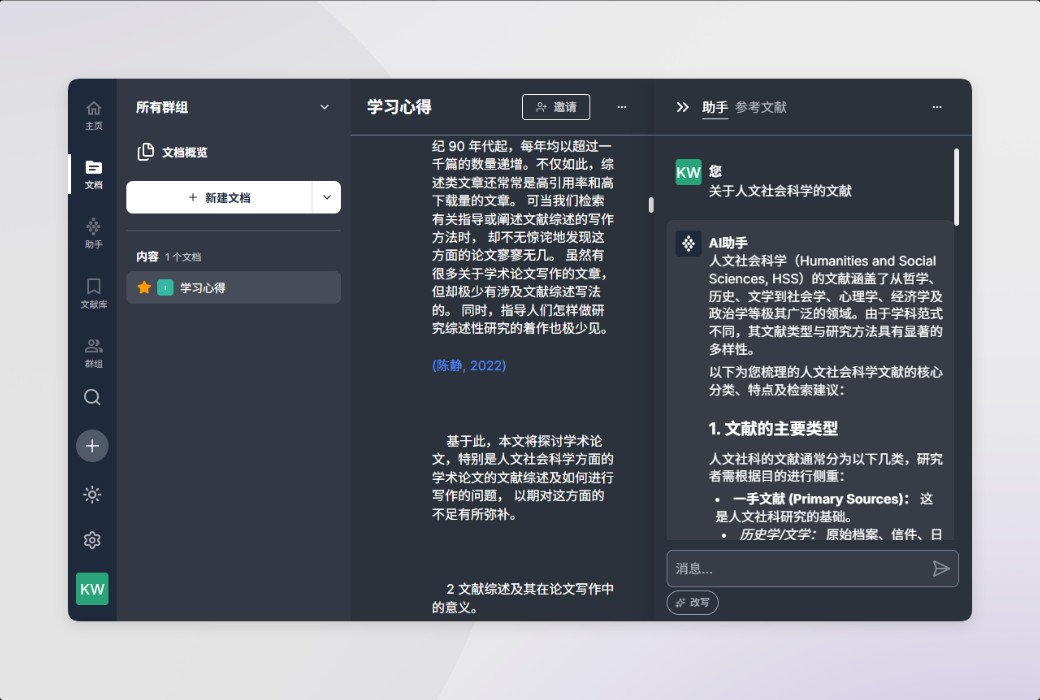The width and height of the screenshot is (1040, 700).
Task: Click the paragraph starting 基于此，本文将探讨
Action: click(523, 478)
